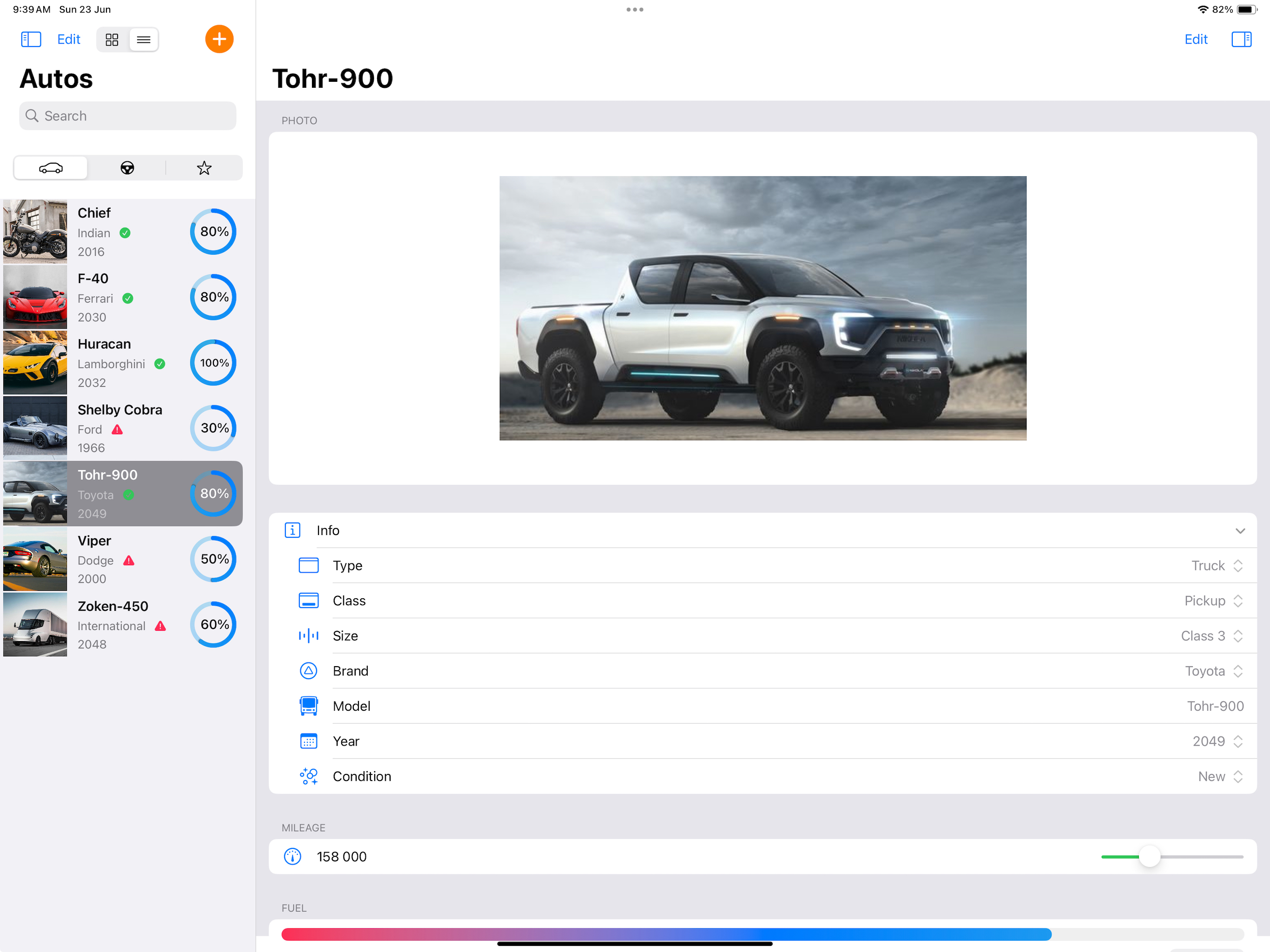1270x952 pixels.
Task: Click the Type row window icon
Action: (x=308, y=566)
